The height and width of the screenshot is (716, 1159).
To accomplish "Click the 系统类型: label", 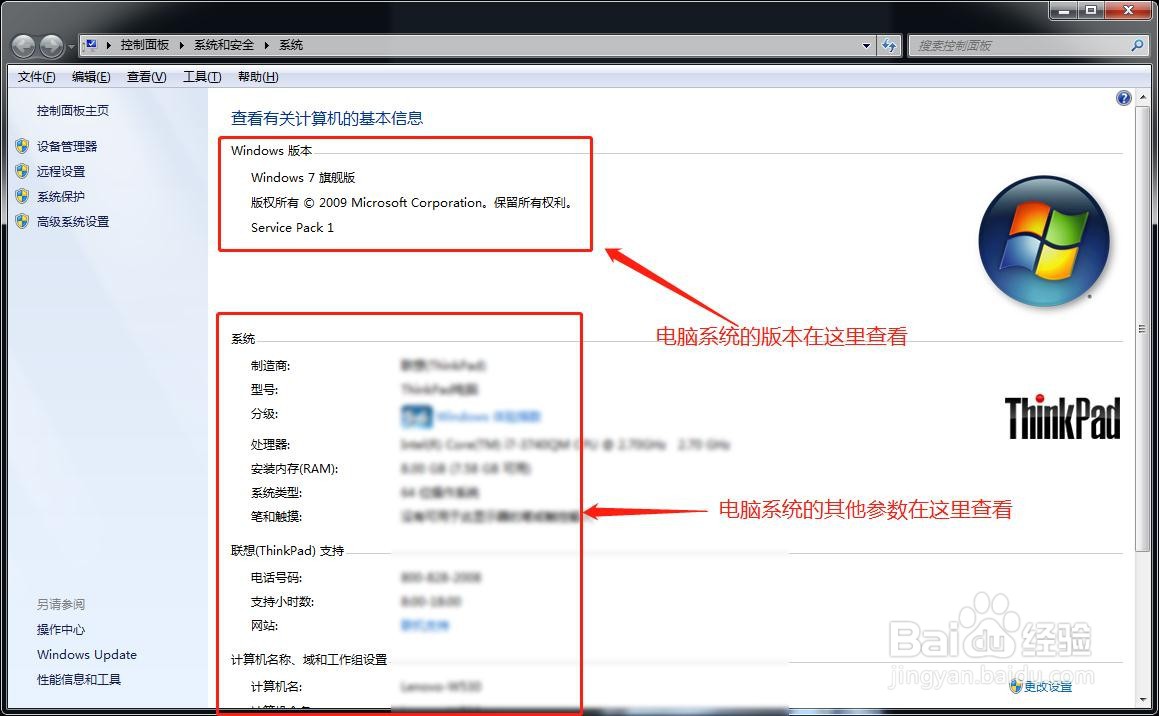I will click(276, 493).
